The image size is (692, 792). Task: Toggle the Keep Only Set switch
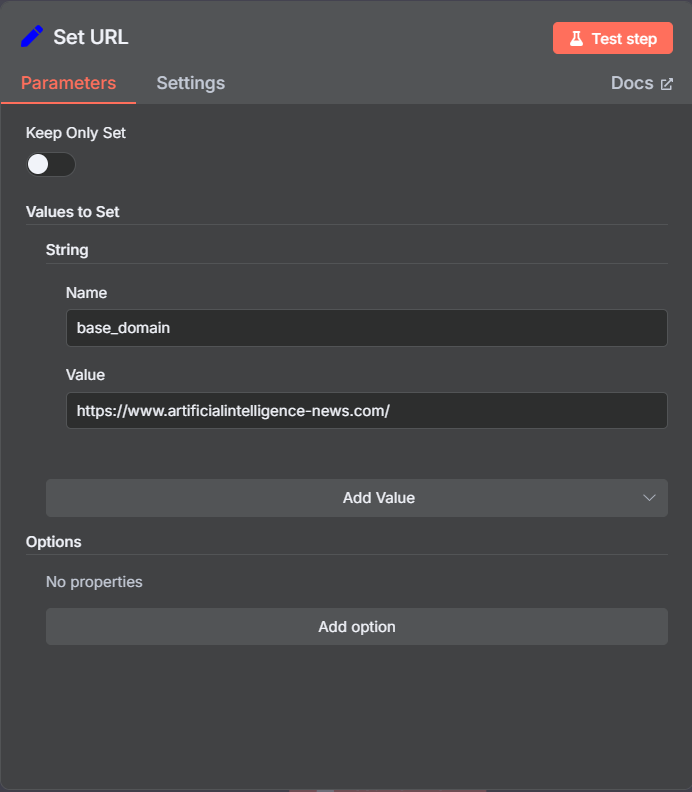pyautogui.click(x=51, y=164)
